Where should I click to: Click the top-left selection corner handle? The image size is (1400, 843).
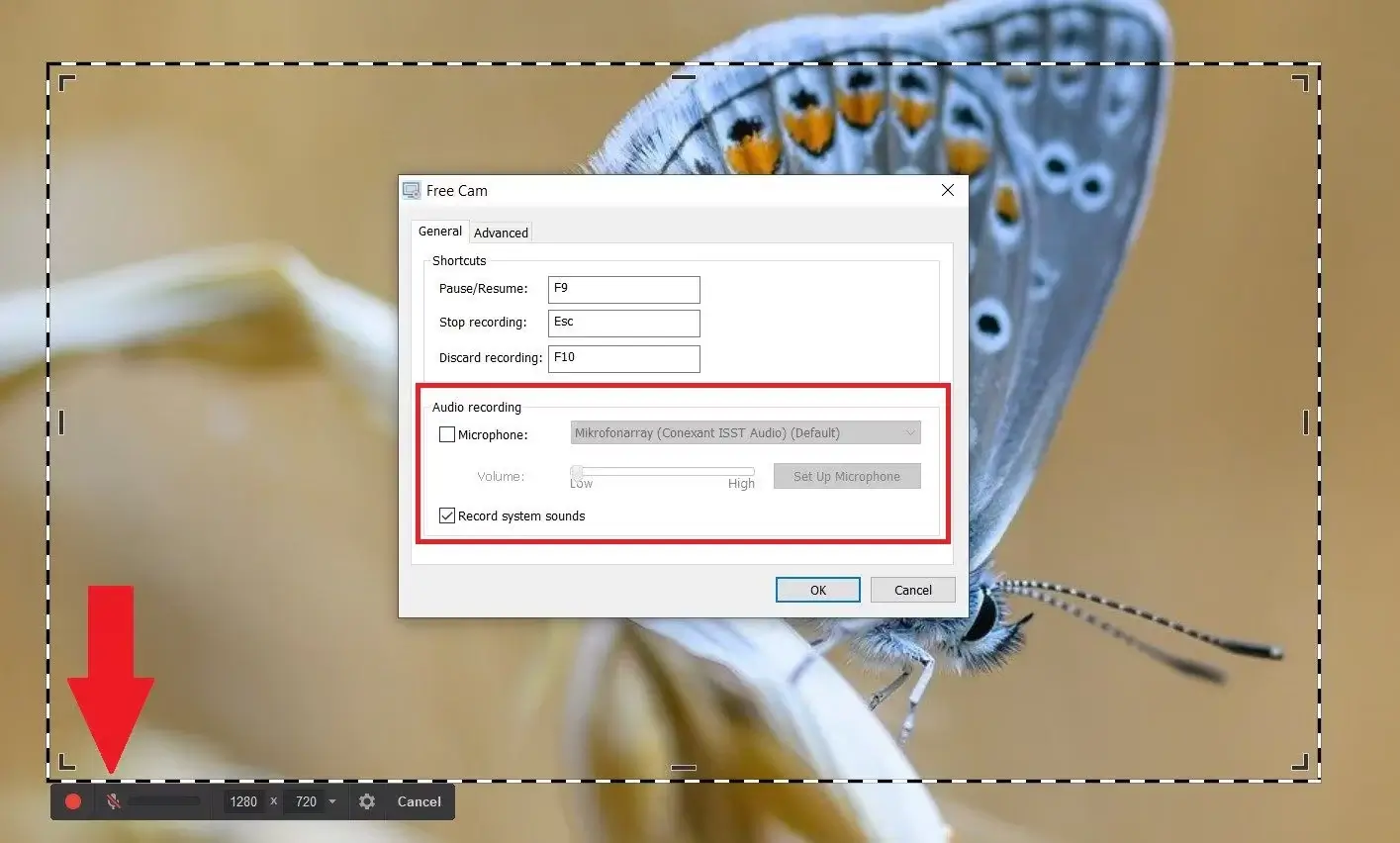coord(66,82)
